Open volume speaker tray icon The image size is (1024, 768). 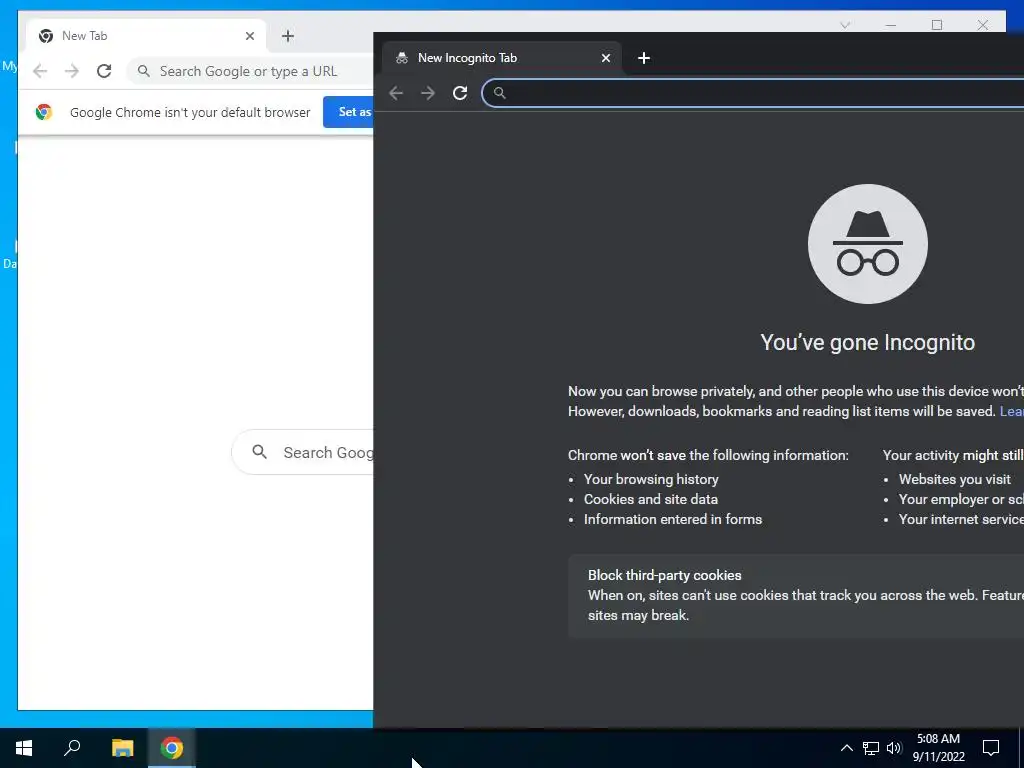[894, 748]
